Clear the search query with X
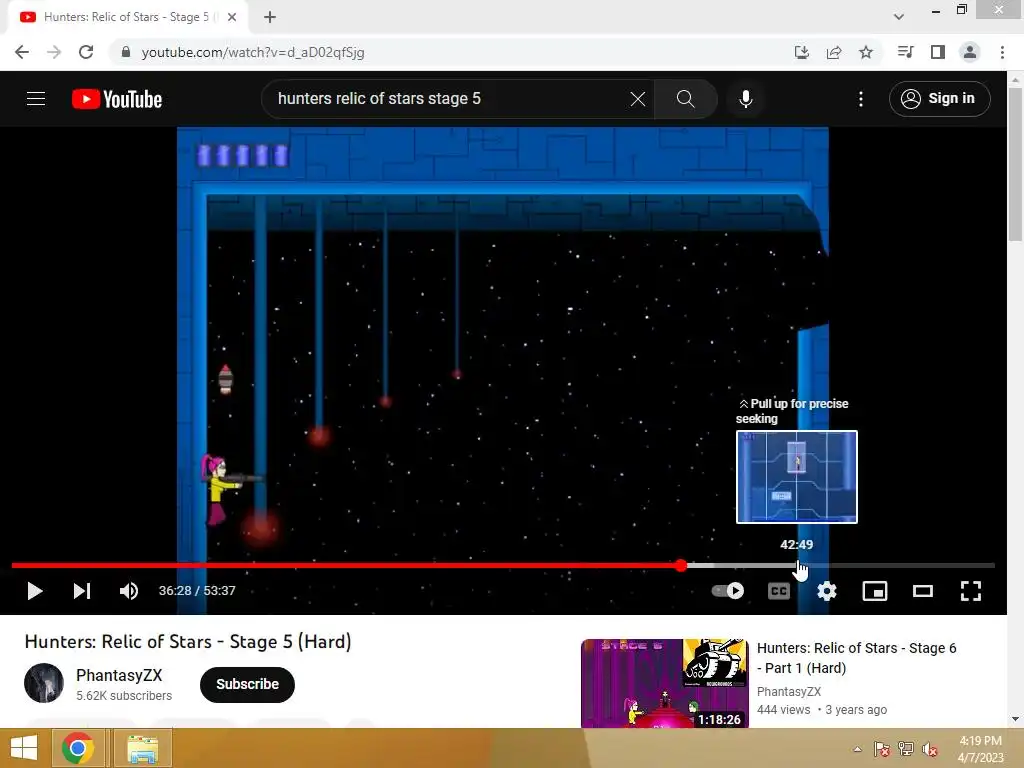The image size is (1024, 768). tap(637, 99)
